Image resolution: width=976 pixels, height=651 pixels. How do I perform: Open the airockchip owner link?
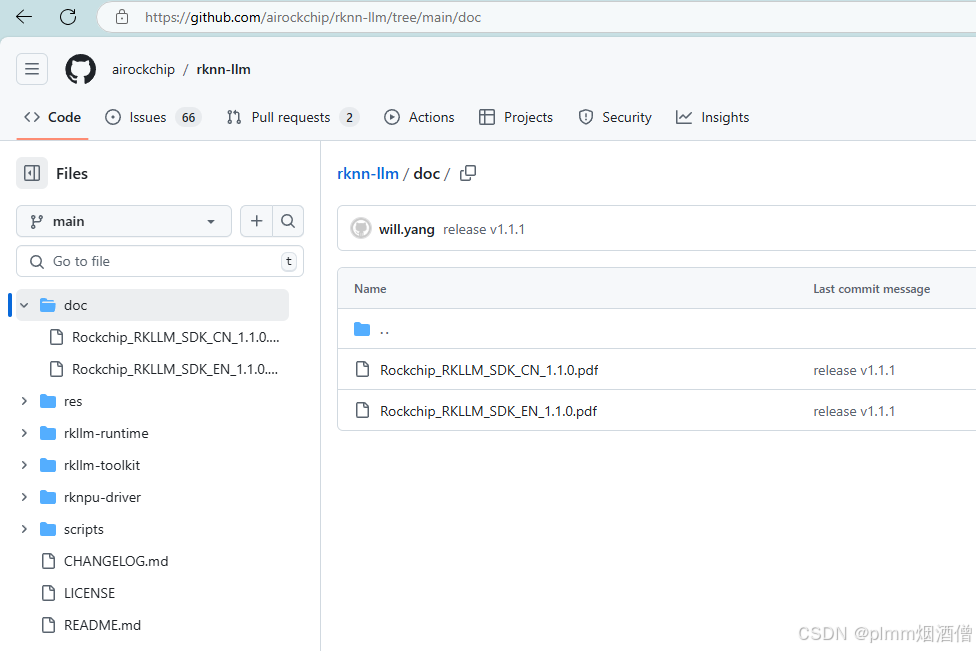click(x=143, y=69)
